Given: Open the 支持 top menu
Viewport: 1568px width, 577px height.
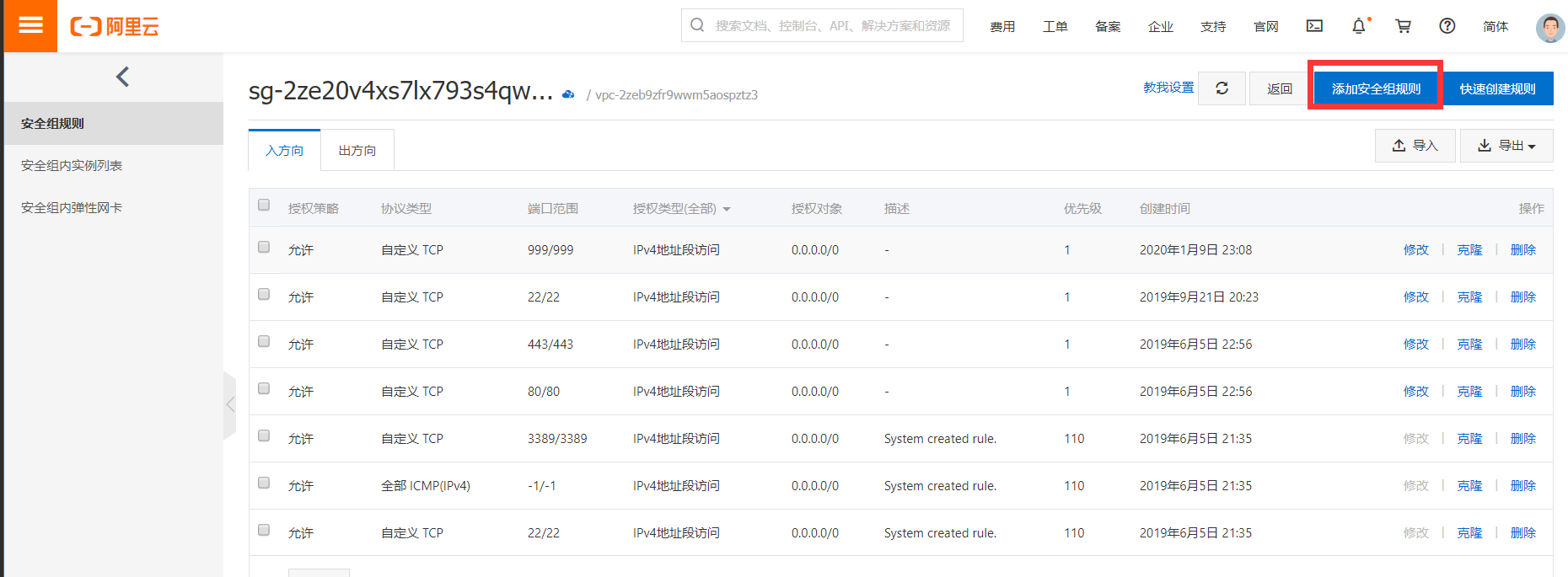Looking at the screenshot, I should (x=1213, y=27).
